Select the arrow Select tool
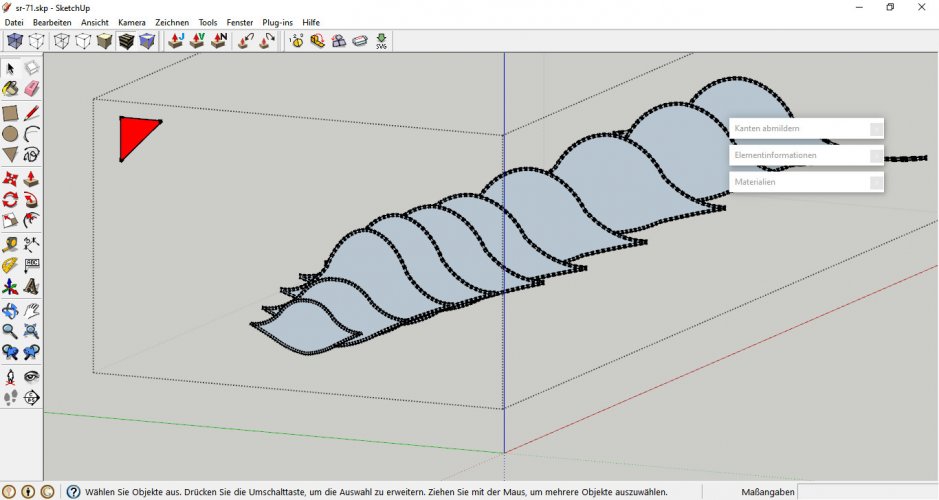Viewport: 939px width, 500px height. point(10,68)
